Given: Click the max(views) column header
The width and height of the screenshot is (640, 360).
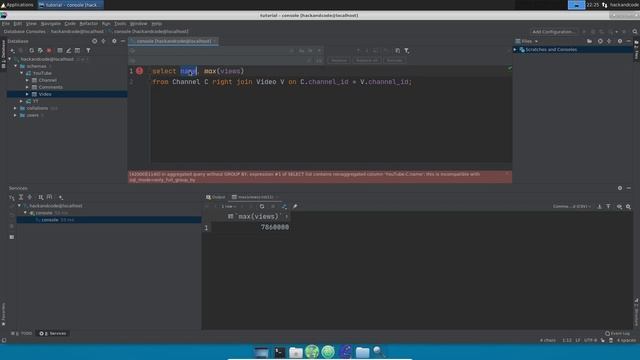Looking at the screenshot, I should click(259, 216).
